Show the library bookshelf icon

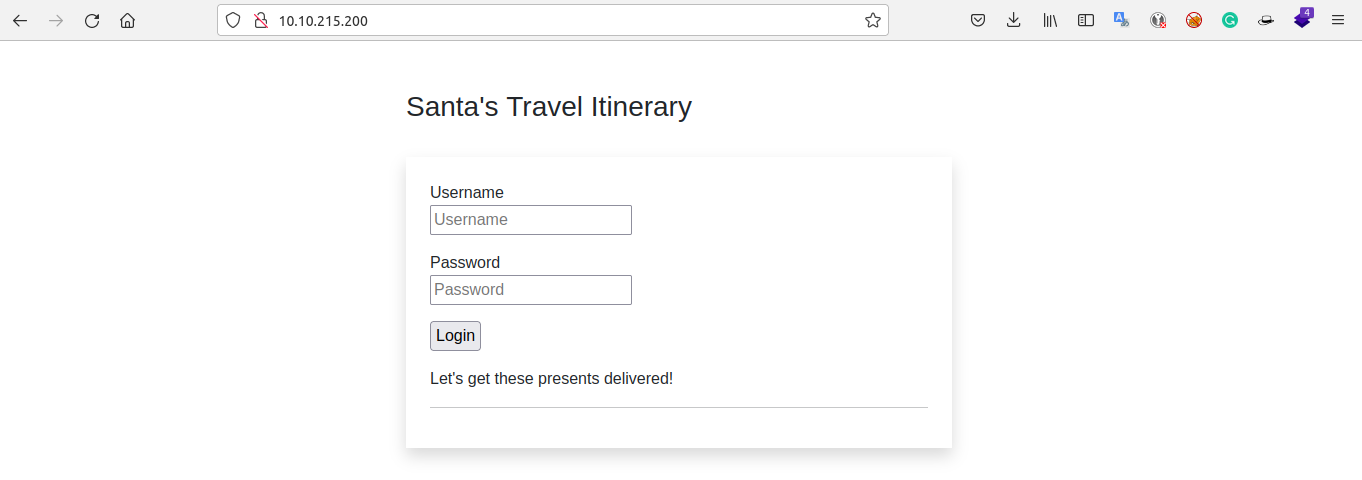click(1050, 20)
